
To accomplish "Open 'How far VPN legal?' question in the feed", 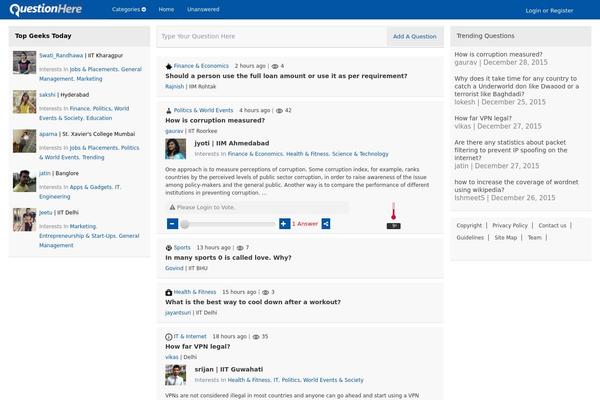I will coord(197,346).
